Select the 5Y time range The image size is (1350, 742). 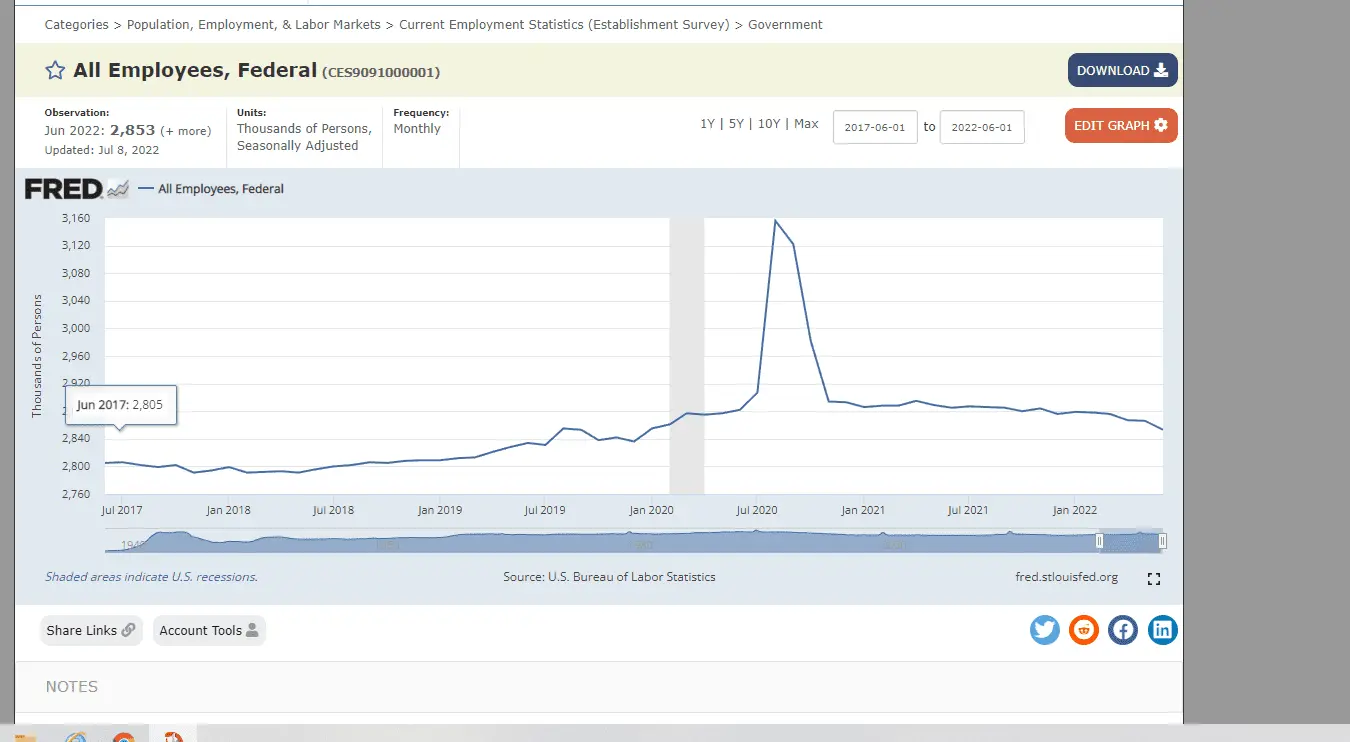coord(736,124)
